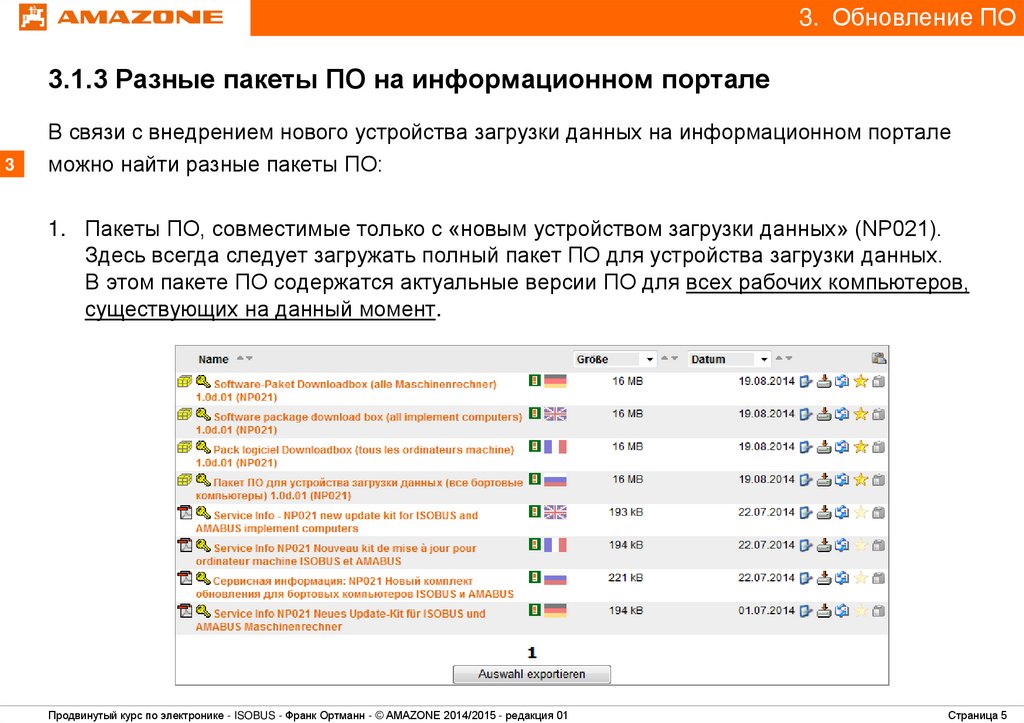Click the 221 kB size value
The image size is (1024, 723).
[x=626, y=577]
